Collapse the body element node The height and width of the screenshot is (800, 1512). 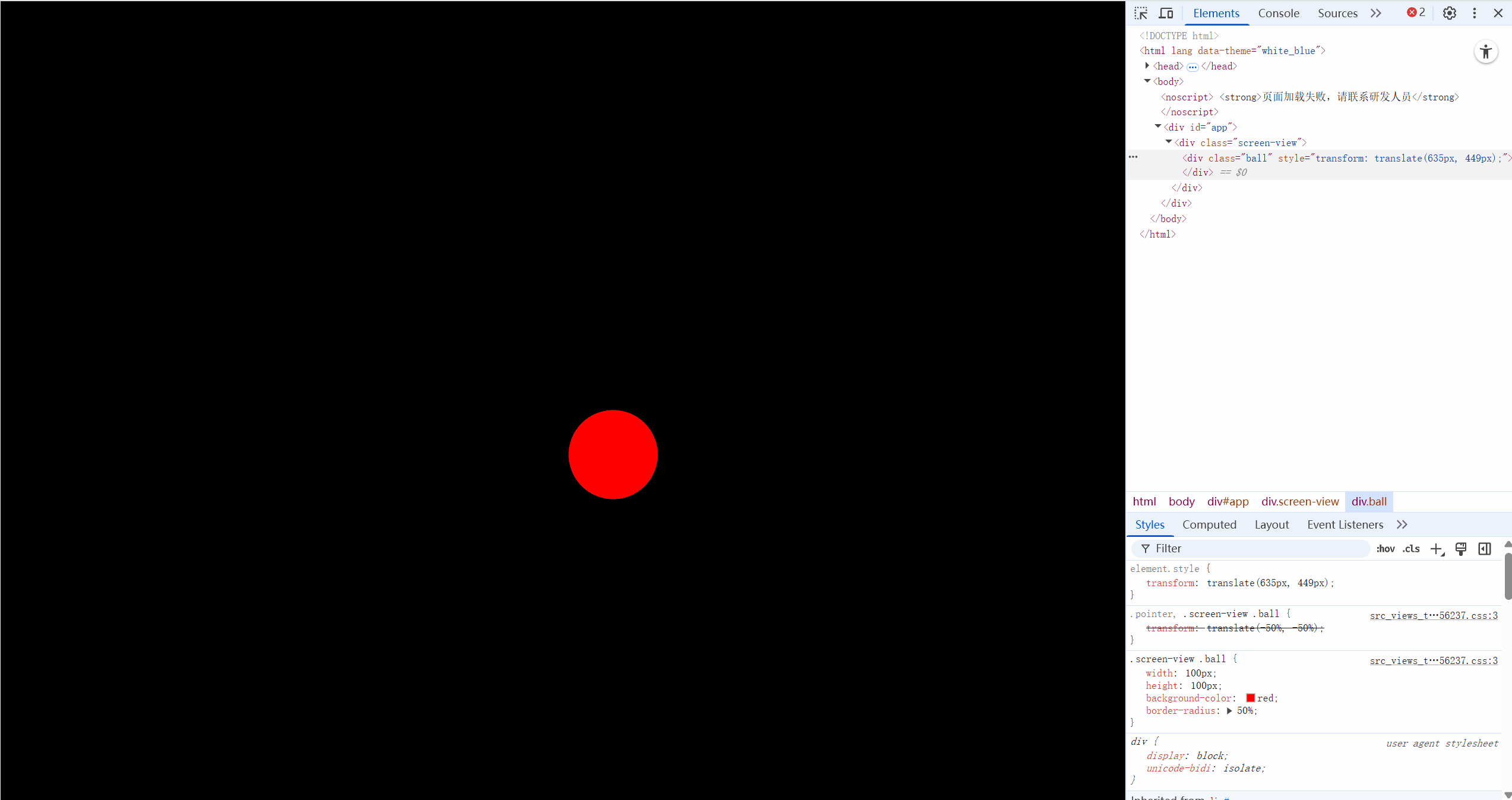click(1147, 81)
